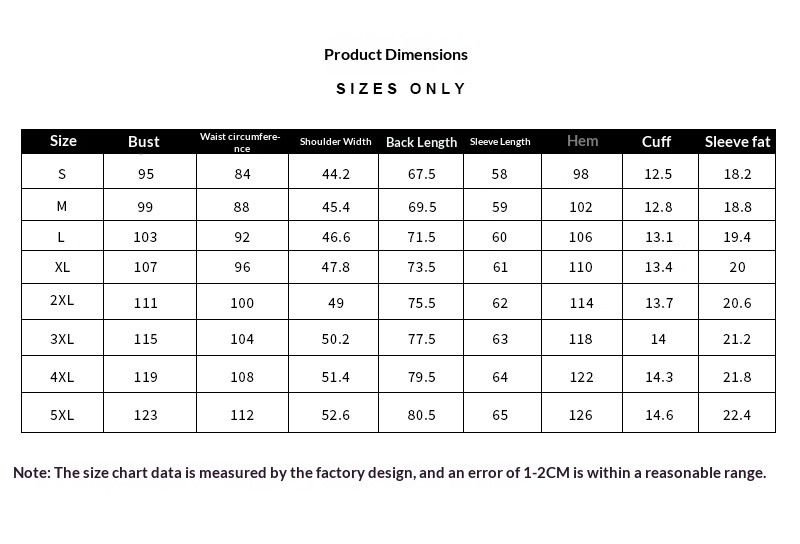This screenshot has width=800, height=544.
Task: Click the Product Dimensions heading
Action: pyautogui.click(x=396, y=55)
